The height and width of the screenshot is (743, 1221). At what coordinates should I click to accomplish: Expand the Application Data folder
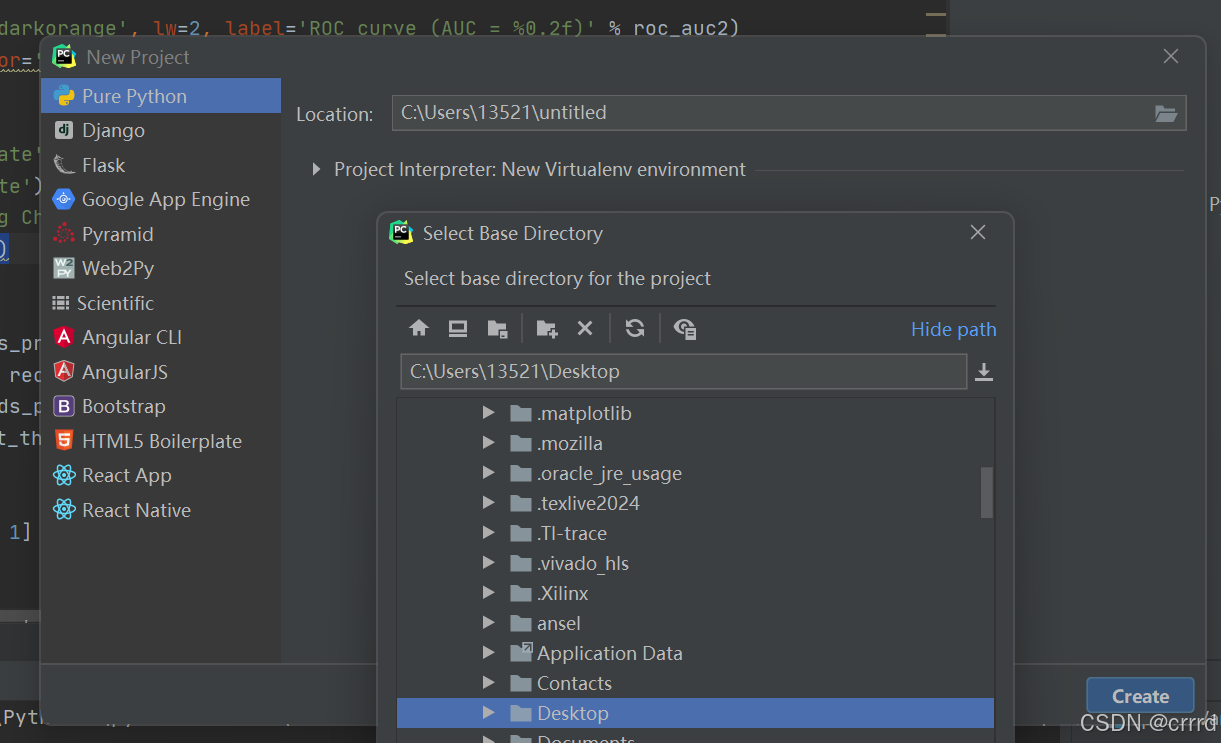[489, 653]
